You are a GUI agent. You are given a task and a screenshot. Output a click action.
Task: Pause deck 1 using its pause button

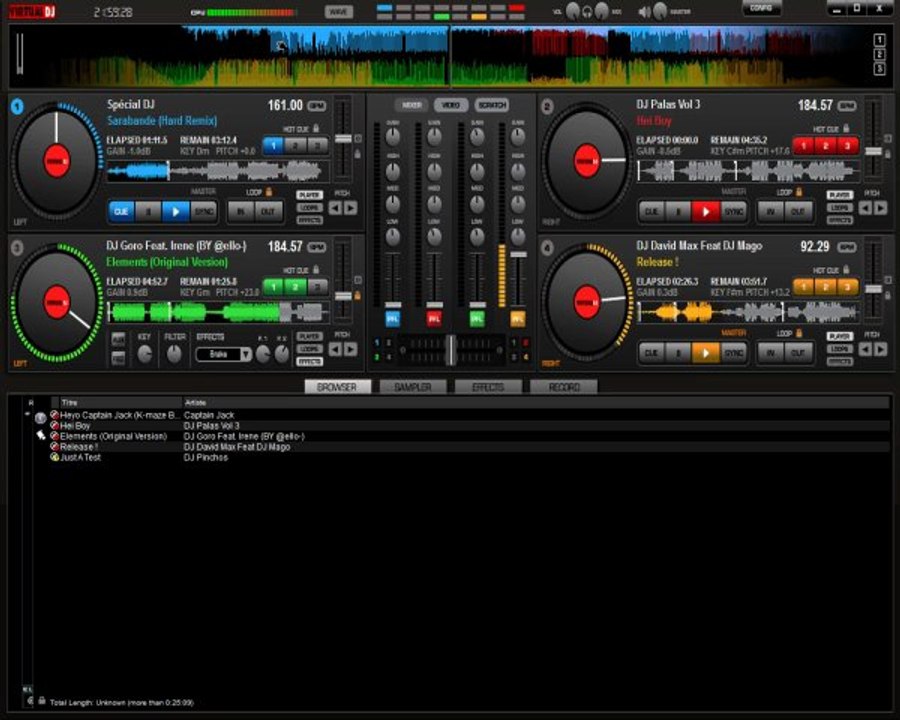click(148, 211)
